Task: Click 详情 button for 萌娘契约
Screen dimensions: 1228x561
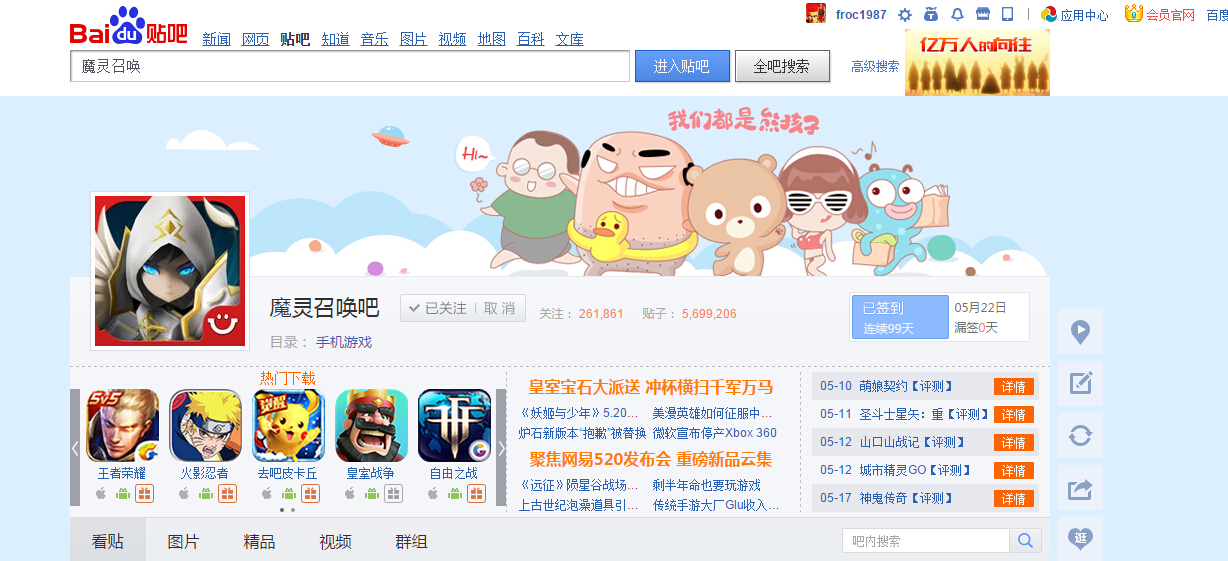Action: tap(1013, 386)
